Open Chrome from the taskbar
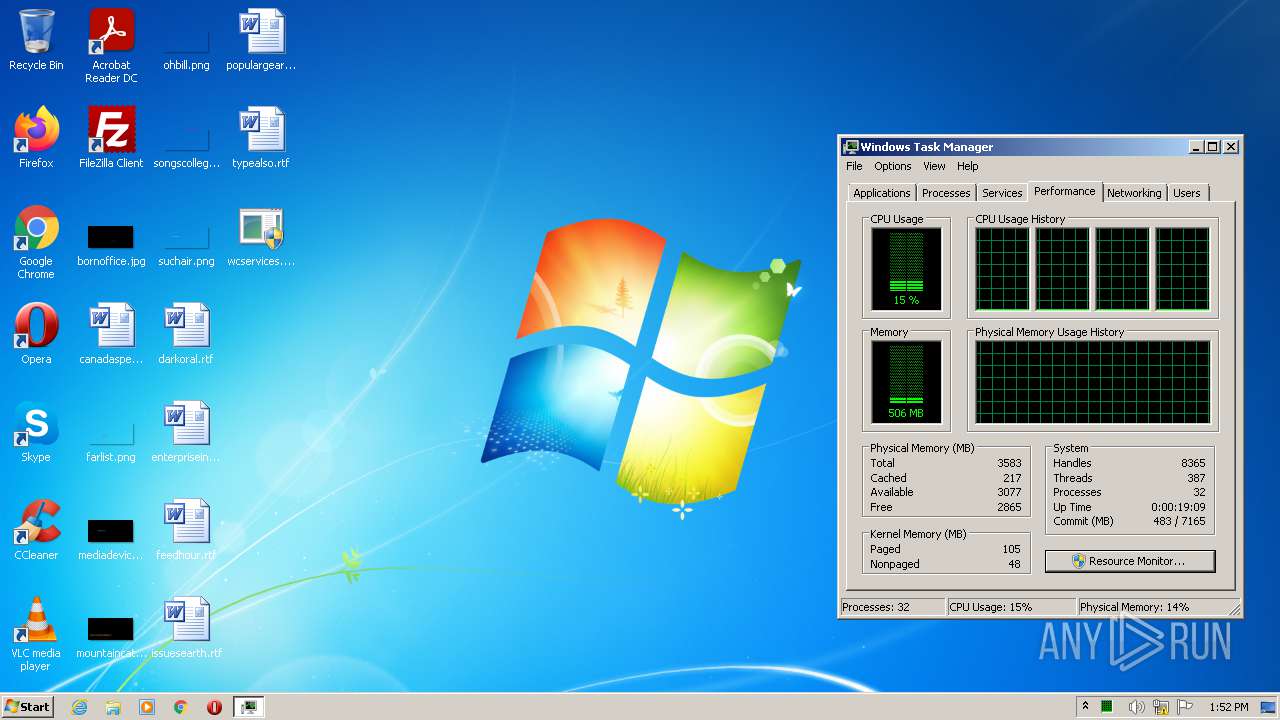The height and width of the screenshot is (720, 1280). (181, 707)
